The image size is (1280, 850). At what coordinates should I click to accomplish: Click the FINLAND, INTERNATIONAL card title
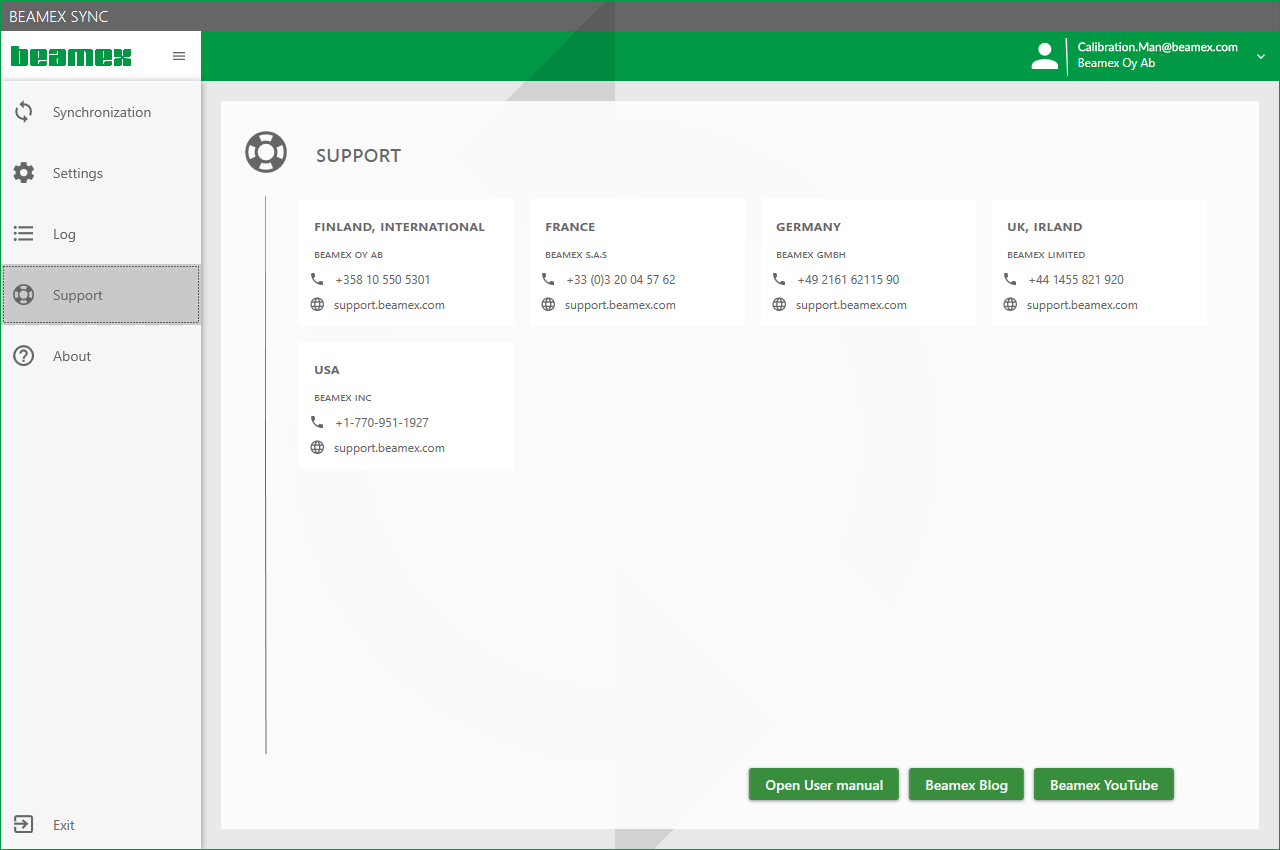coord(399,227)
